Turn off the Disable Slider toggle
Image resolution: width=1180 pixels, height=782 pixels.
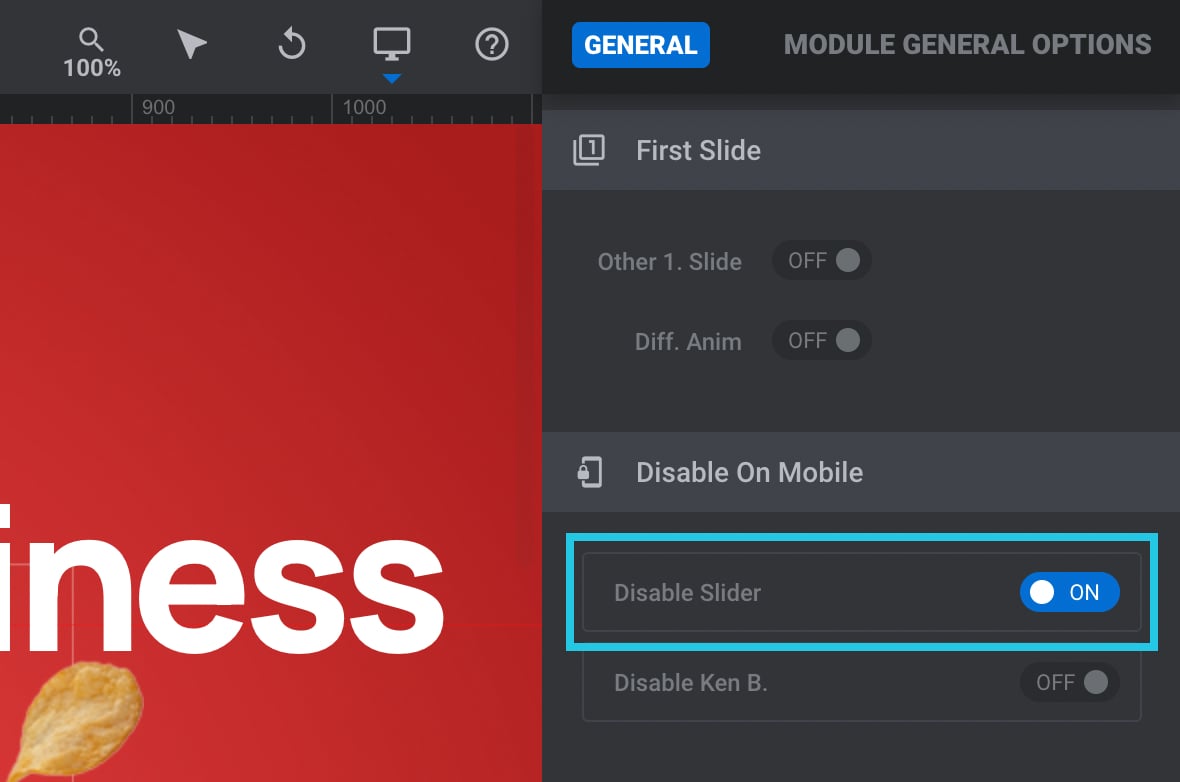[x=1069, y=592]
